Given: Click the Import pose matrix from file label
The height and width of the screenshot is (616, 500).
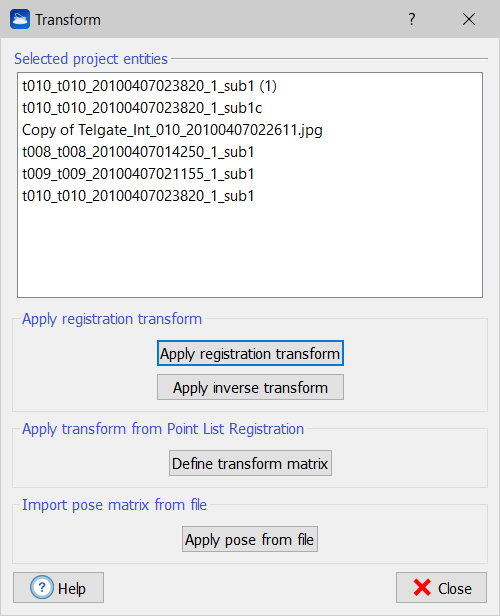Looking at the screenshot, I should coord(114,505).
